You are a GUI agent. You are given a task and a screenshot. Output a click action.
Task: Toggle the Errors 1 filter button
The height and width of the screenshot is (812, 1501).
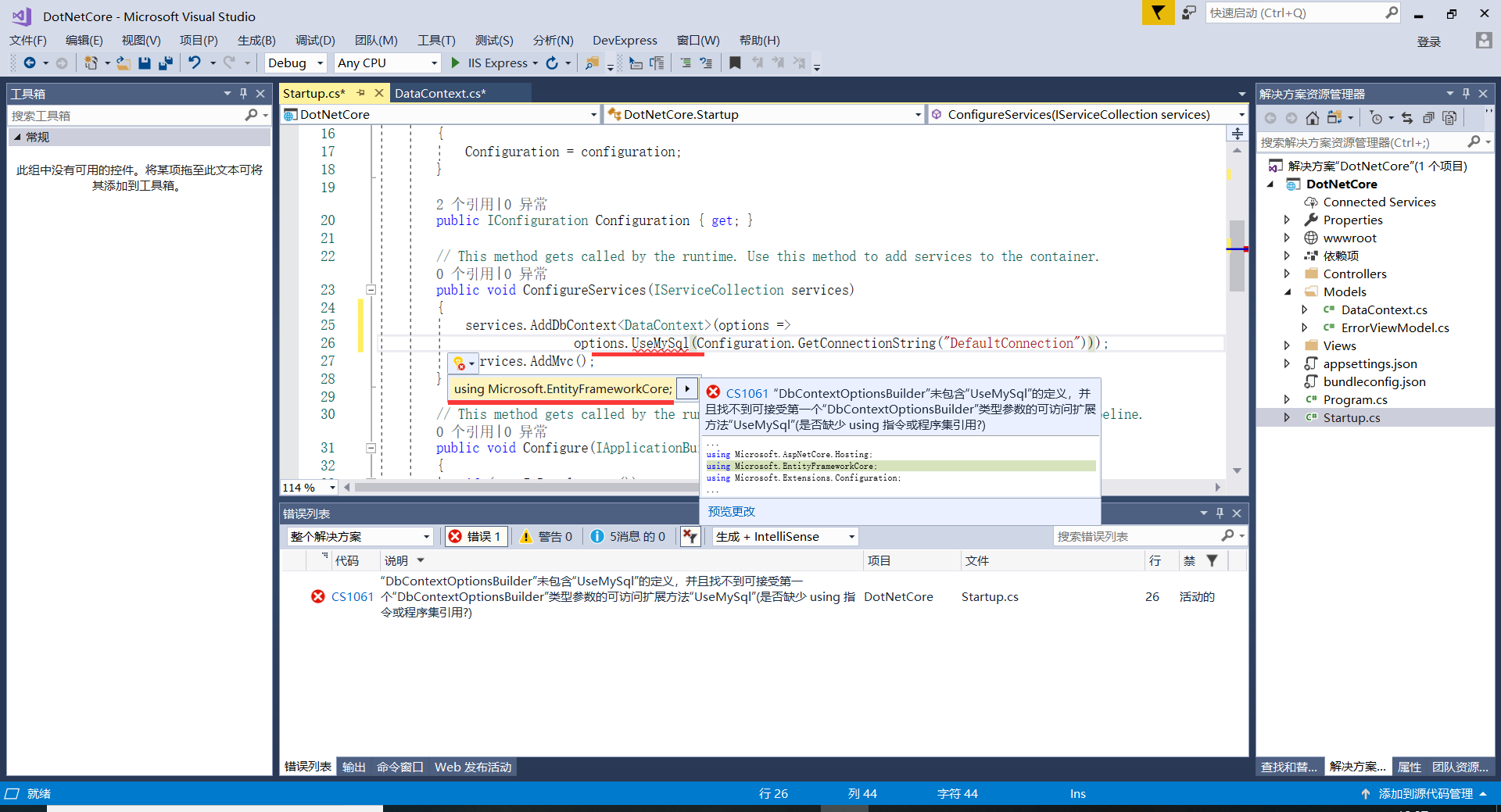coord(475,536)
